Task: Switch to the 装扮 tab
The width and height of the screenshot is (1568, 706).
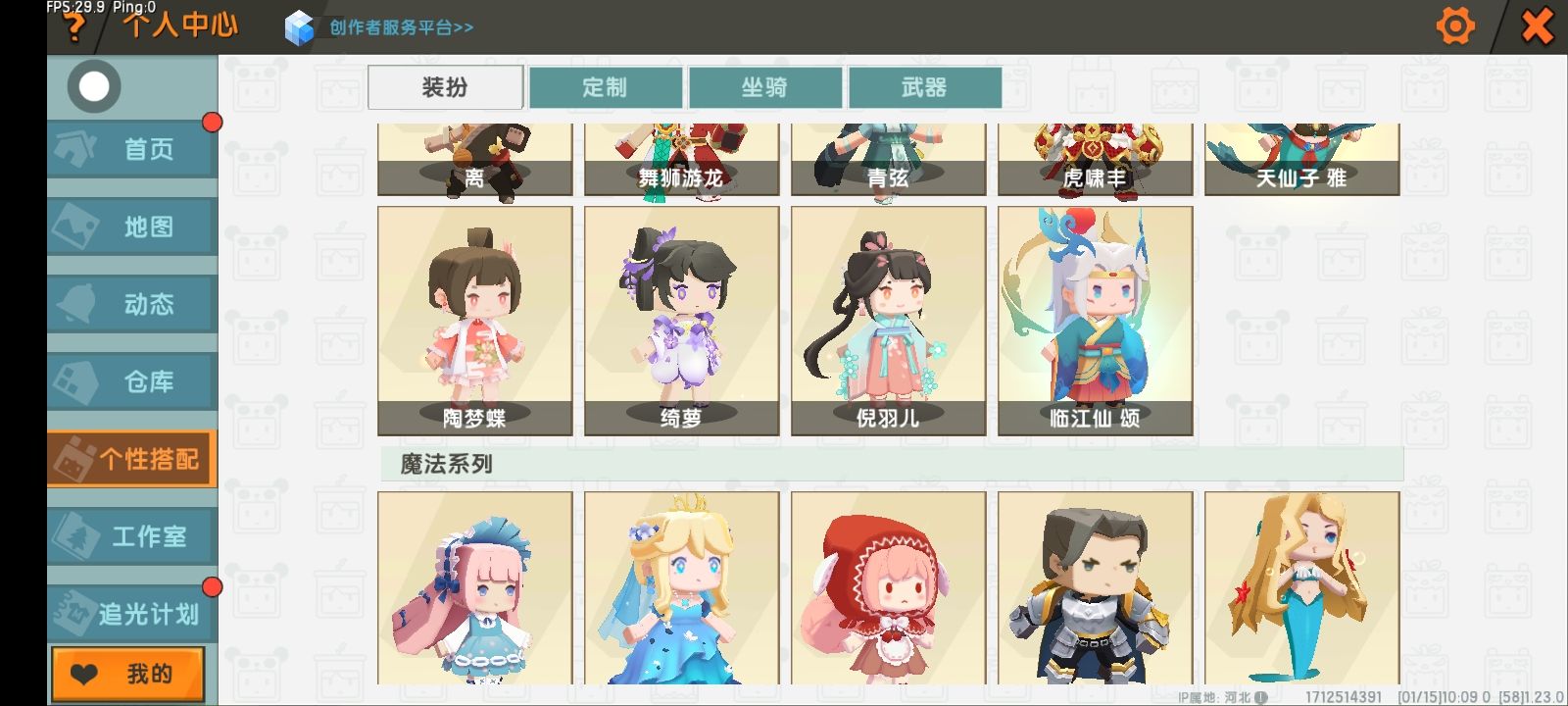Action: [445, 87]
